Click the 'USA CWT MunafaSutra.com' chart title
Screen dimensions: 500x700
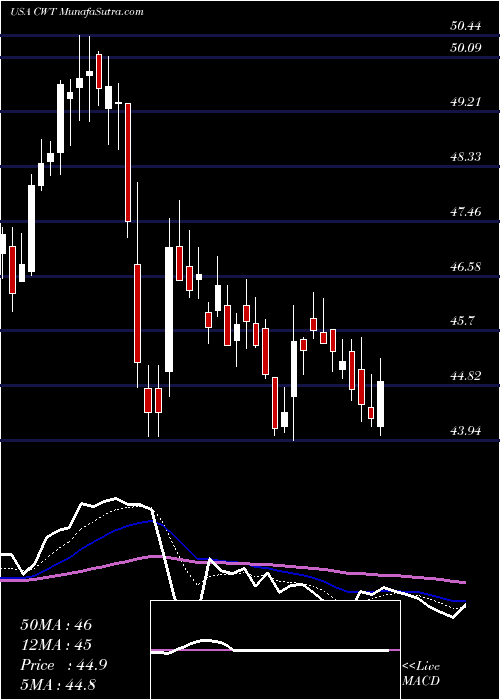[x=77, y=12]
